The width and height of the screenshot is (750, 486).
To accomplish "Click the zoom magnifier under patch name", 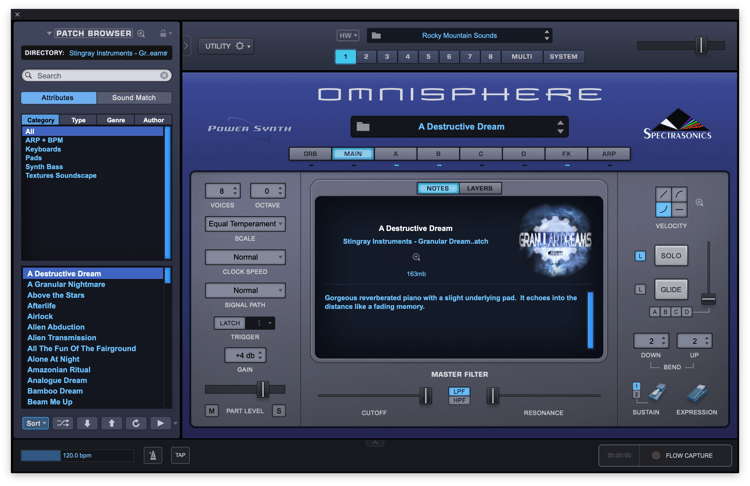I will point(416,257).
